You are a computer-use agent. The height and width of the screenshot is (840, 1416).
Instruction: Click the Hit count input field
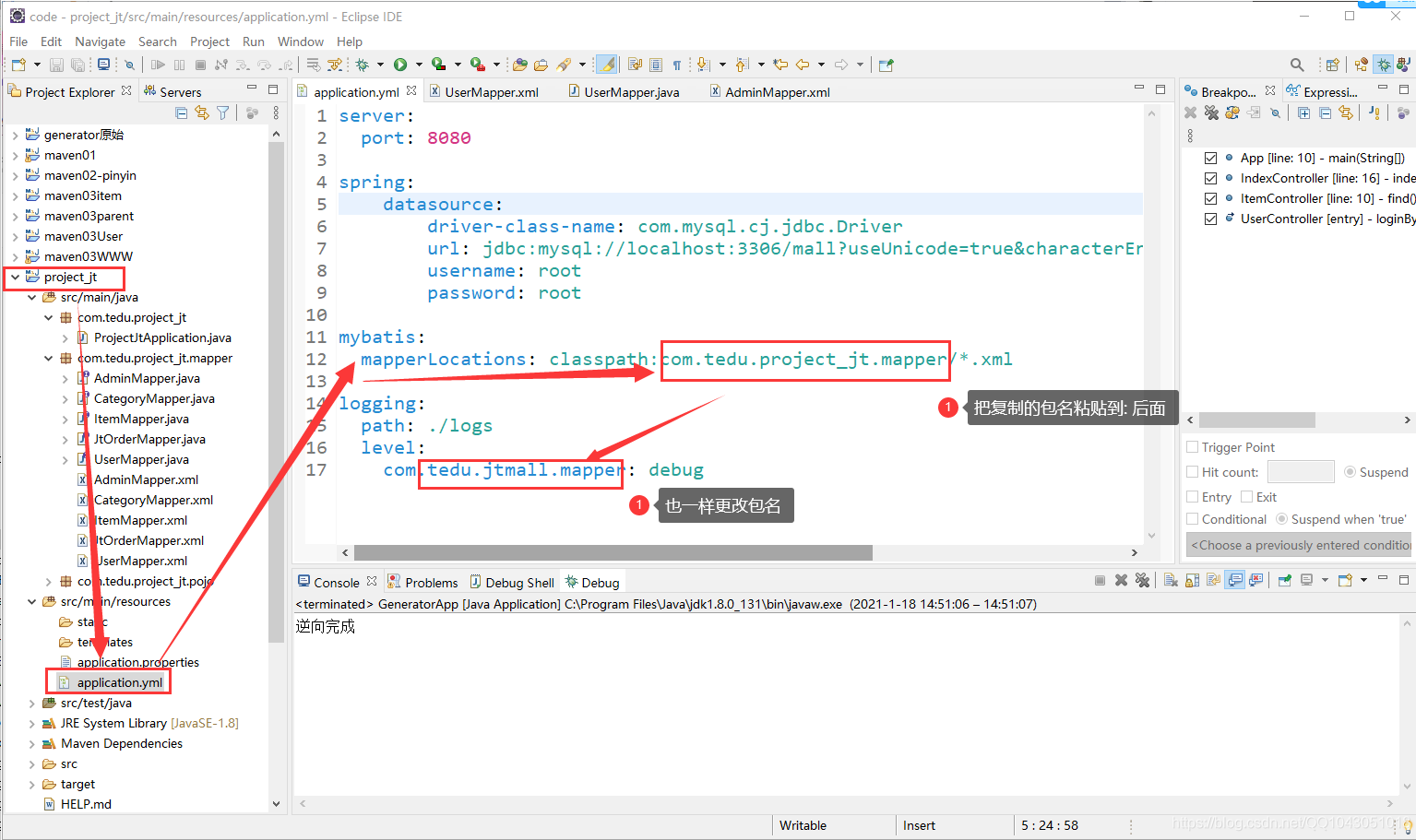[1301, 472]
